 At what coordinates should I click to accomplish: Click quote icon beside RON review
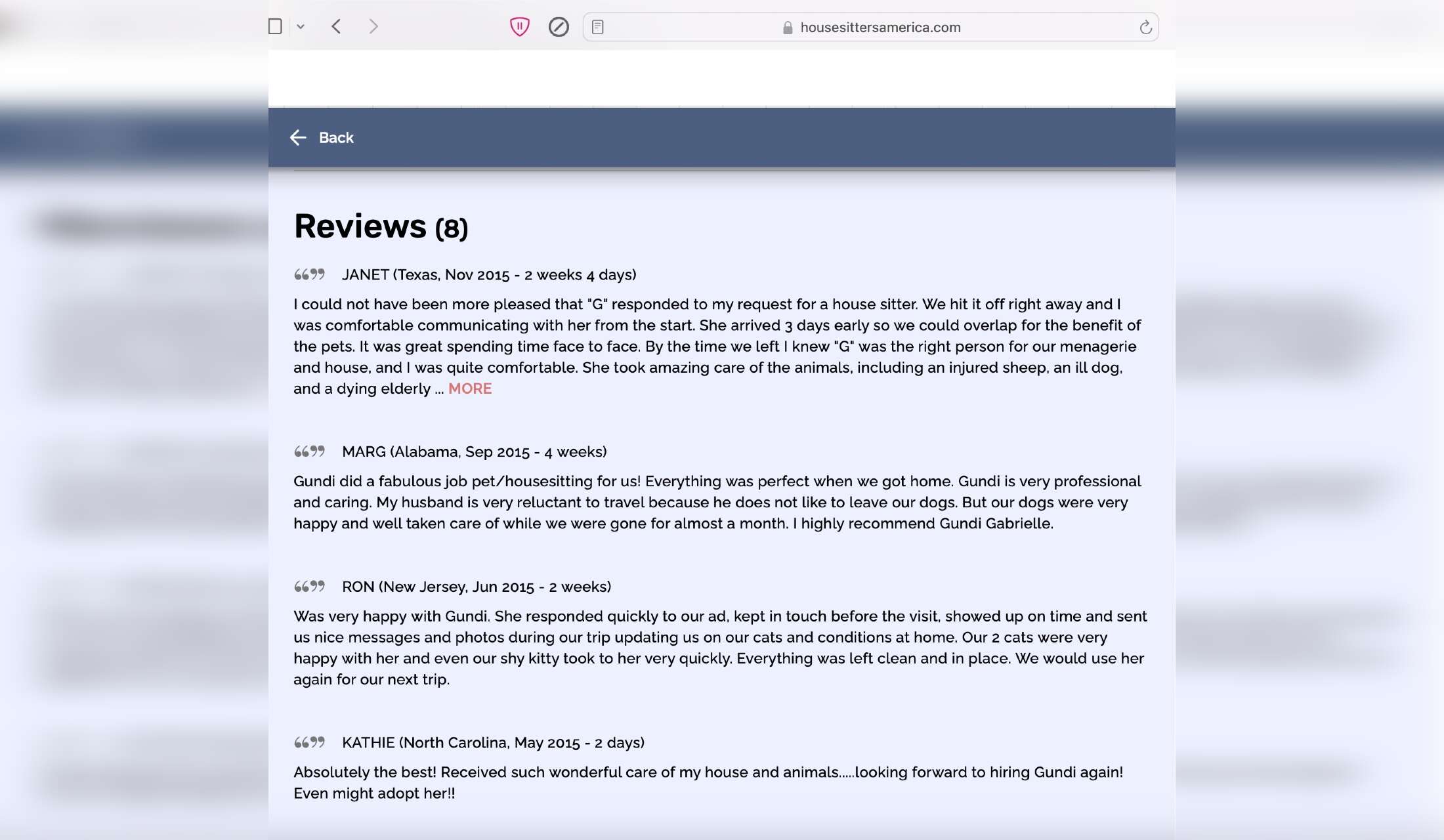[309, 587]
